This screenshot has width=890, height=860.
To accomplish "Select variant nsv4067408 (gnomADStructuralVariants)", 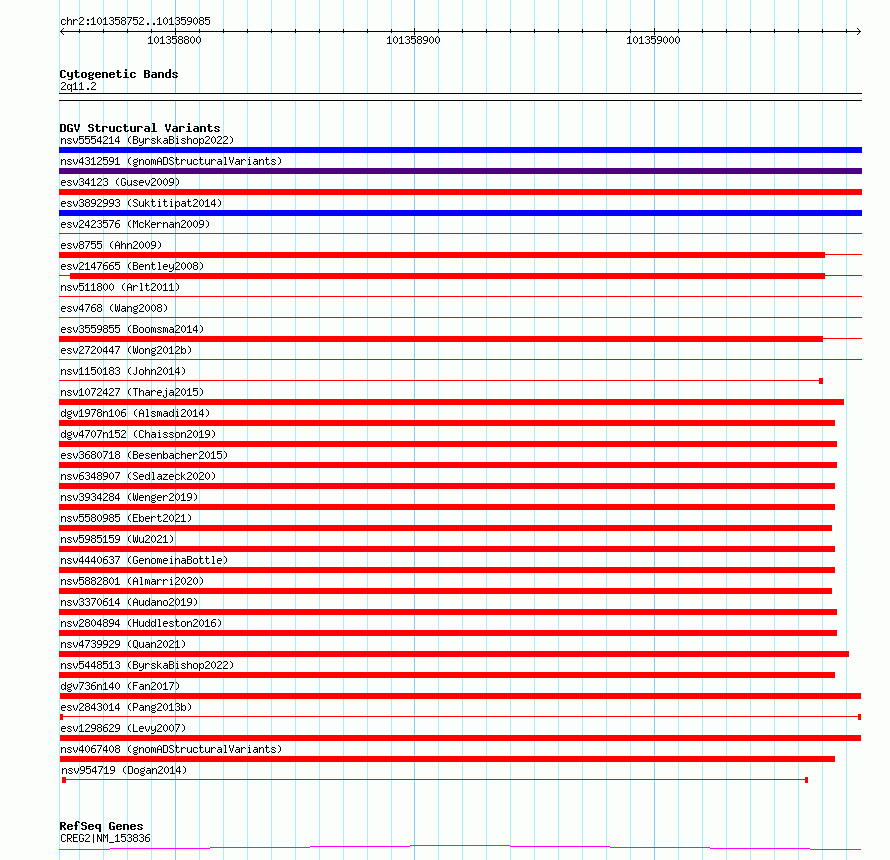I will click(x=171, y=749).
